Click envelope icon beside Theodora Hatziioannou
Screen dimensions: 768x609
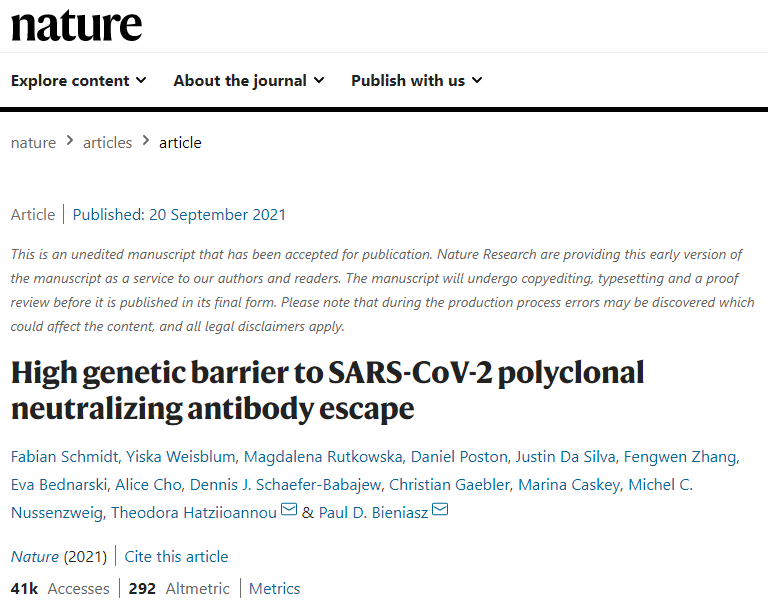289,510
